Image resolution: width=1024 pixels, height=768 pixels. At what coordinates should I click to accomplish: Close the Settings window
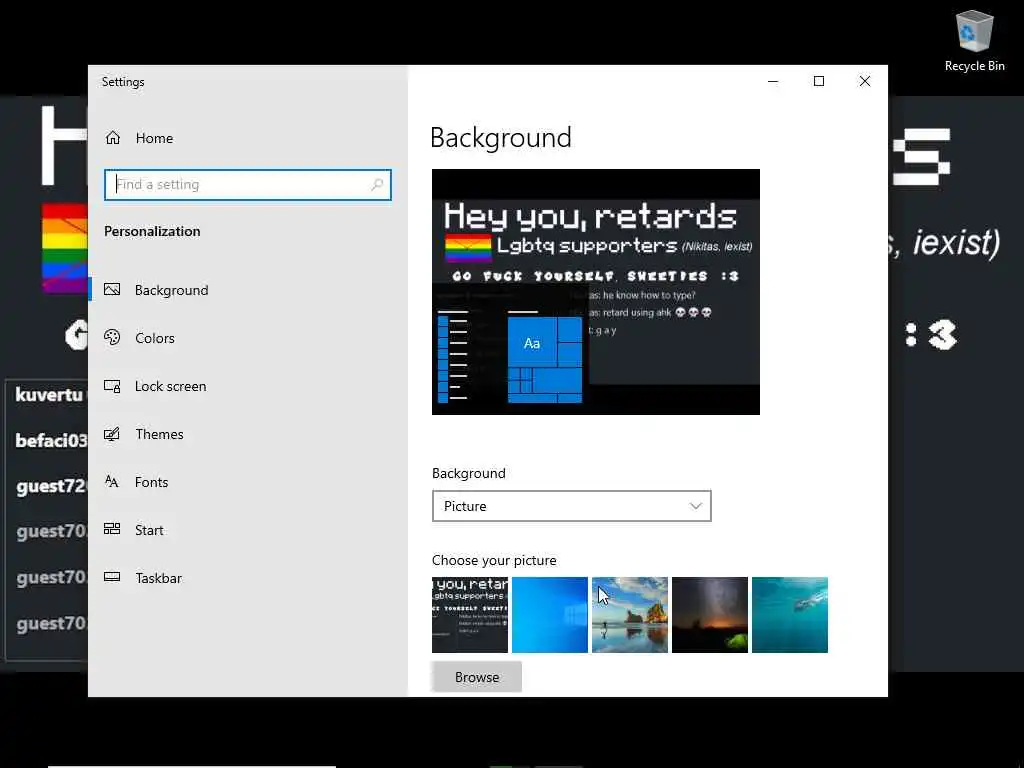coord(865,81)
